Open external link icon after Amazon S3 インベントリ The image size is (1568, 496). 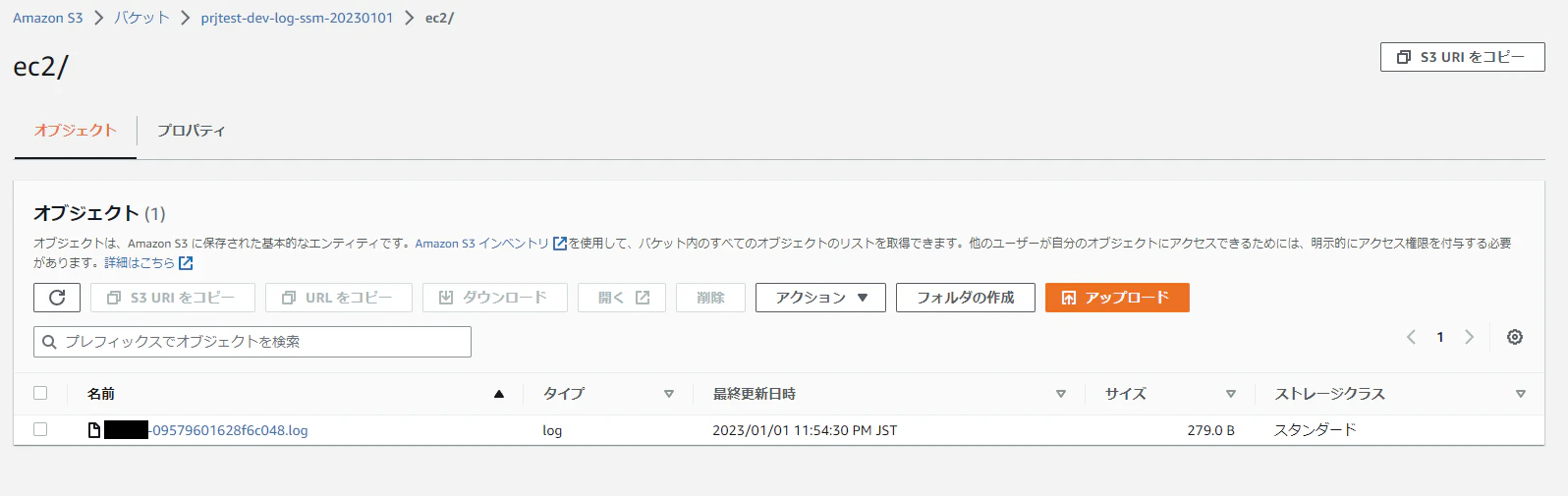click(x=560, y=244)
